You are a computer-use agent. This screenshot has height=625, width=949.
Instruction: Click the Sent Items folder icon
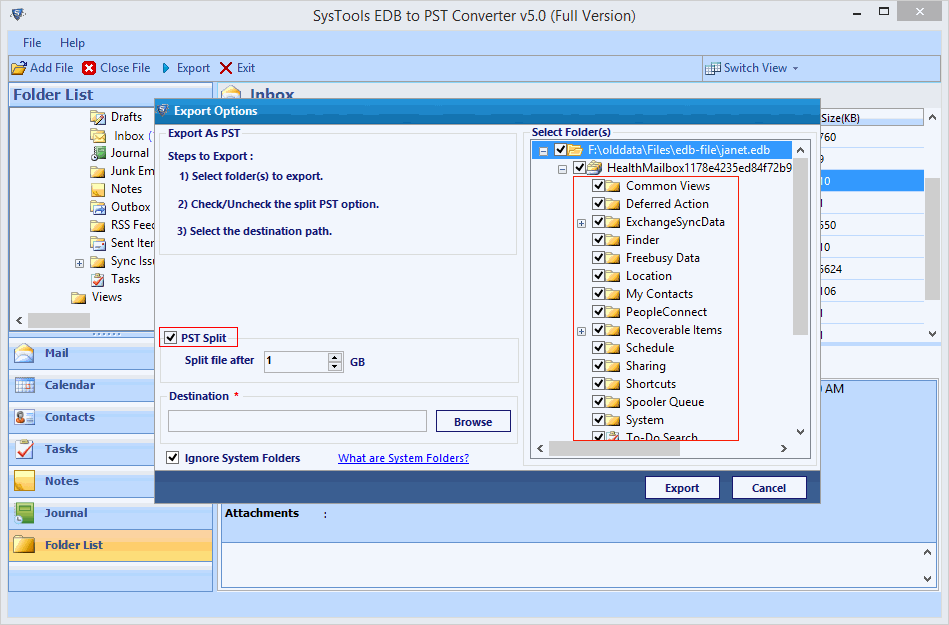tap(97, 243)
